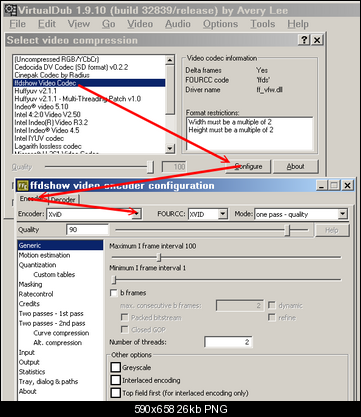The image size is (361, 417).
Task: Select Lagarith lossless codec
Action: [x=89, y=146]
